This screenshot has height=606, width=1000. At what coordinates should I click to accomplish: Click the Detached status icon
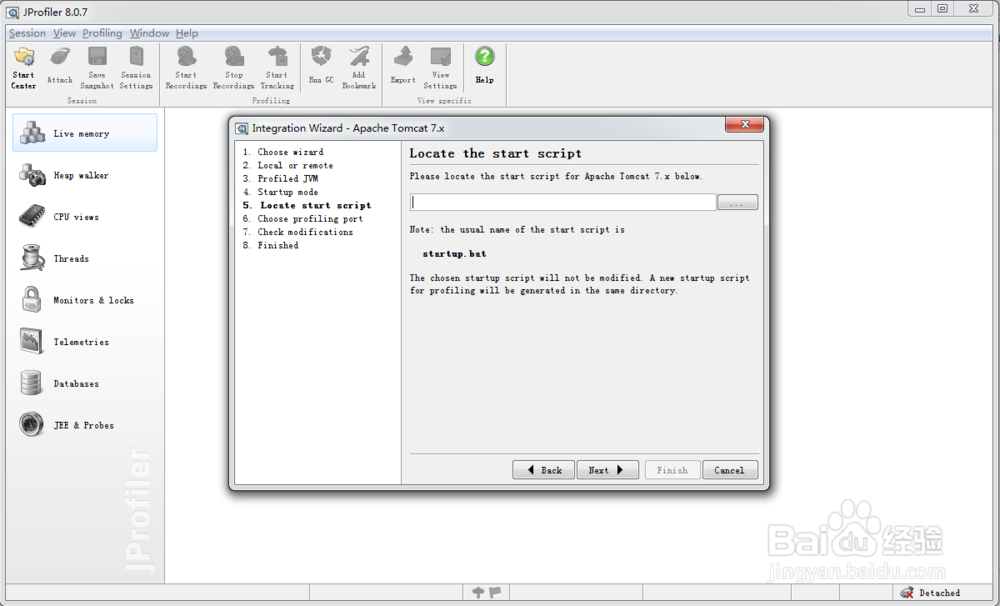click(x=907, y=593)
